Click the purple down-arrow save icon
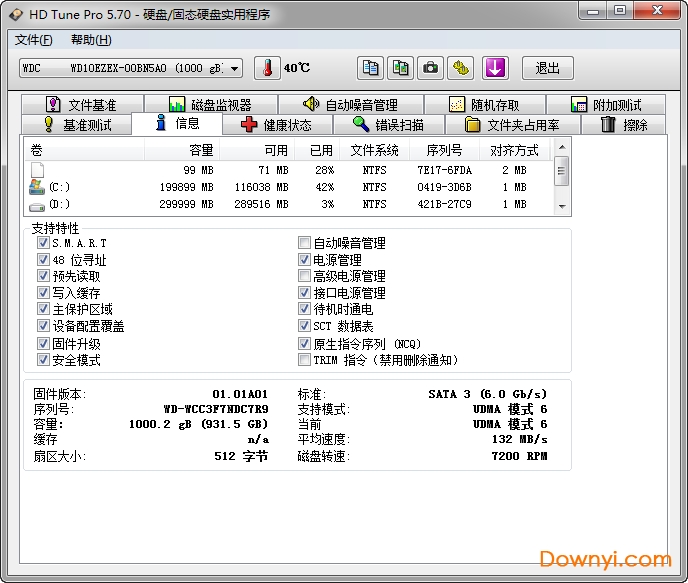 496,68
